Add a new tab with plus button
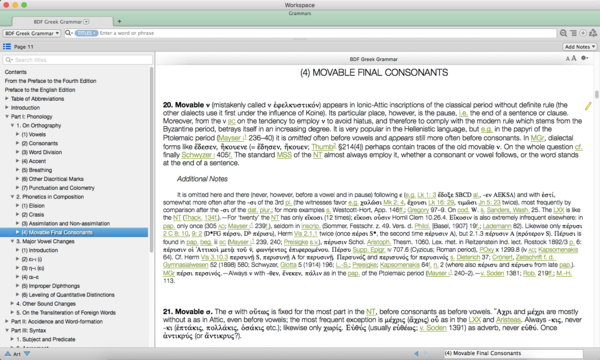Viewport: 600px width, 360px height. pyautogui.click(x=119, y=21)
